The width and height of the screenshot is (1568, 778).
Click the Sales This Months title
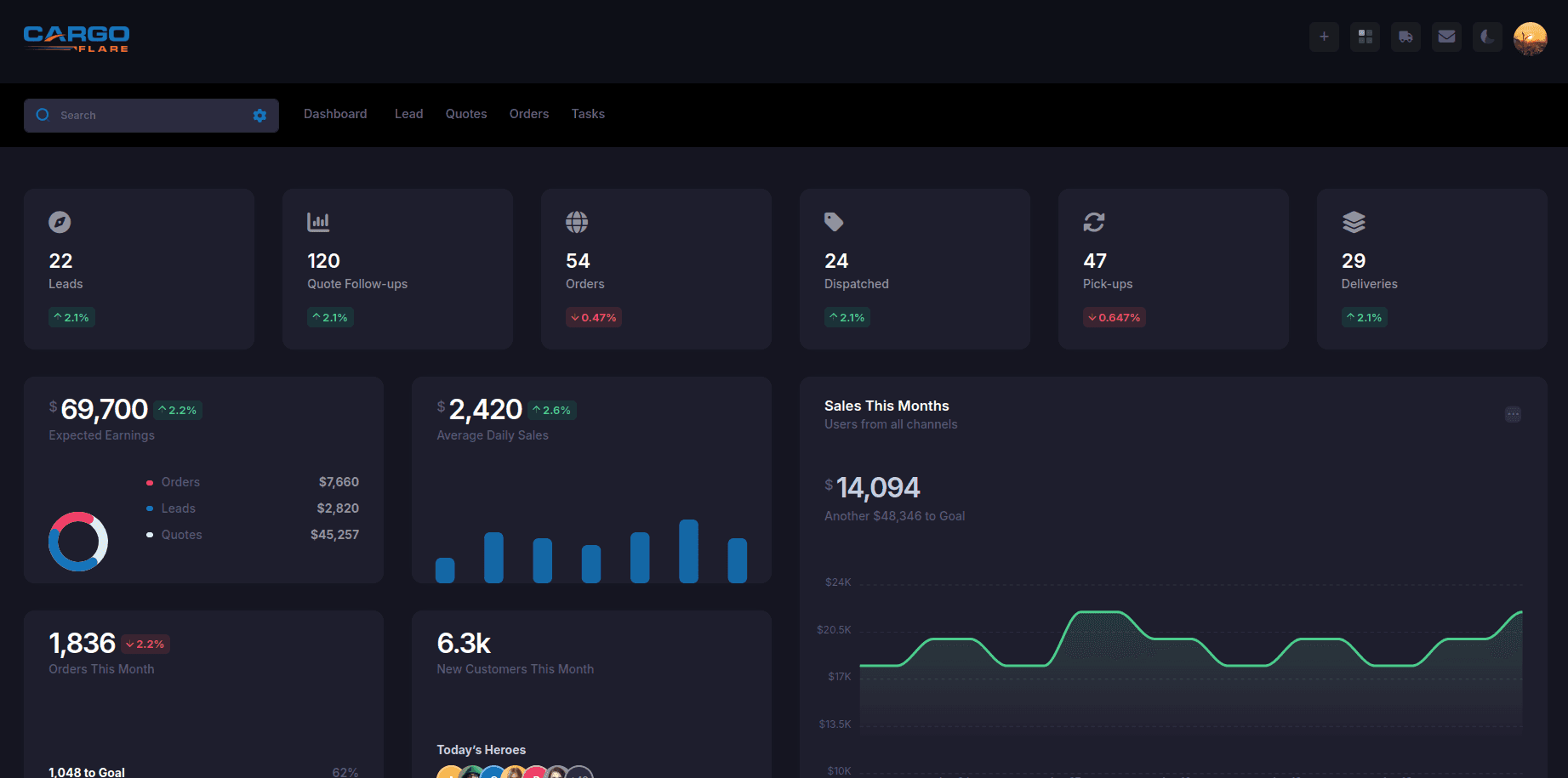[x=887, y=406]
